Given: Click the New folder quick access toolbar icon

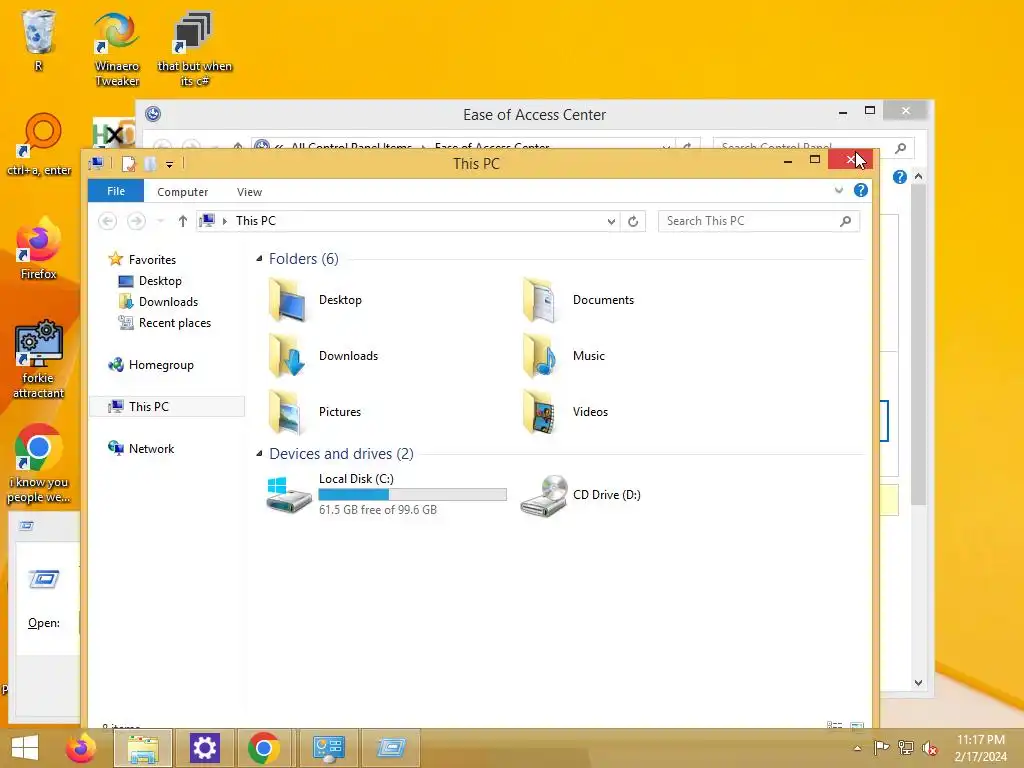Looking at the screenshot, I should pos(150,164).
